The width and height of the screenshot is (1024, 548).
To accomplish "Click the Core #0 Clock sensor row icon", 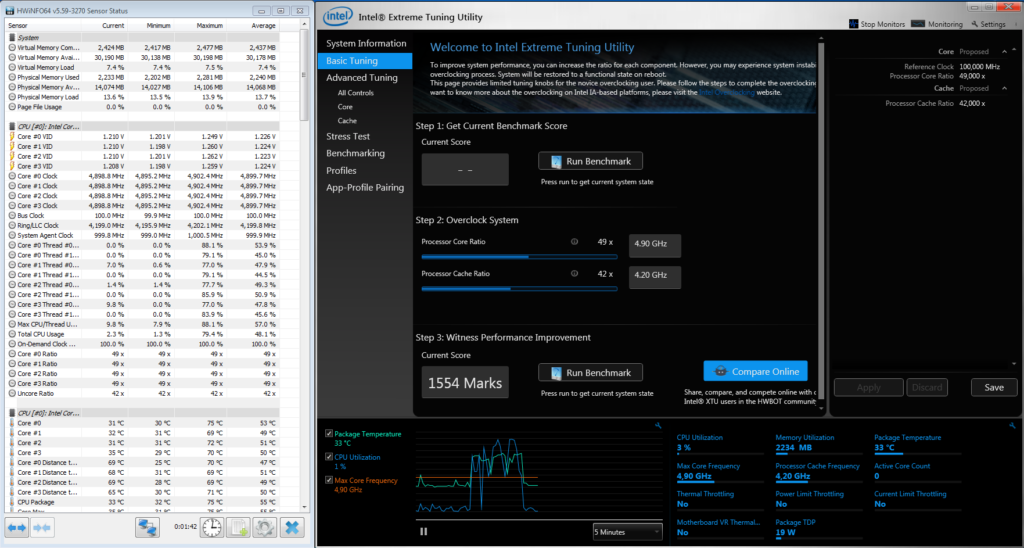I will click(x=12, y=176).
